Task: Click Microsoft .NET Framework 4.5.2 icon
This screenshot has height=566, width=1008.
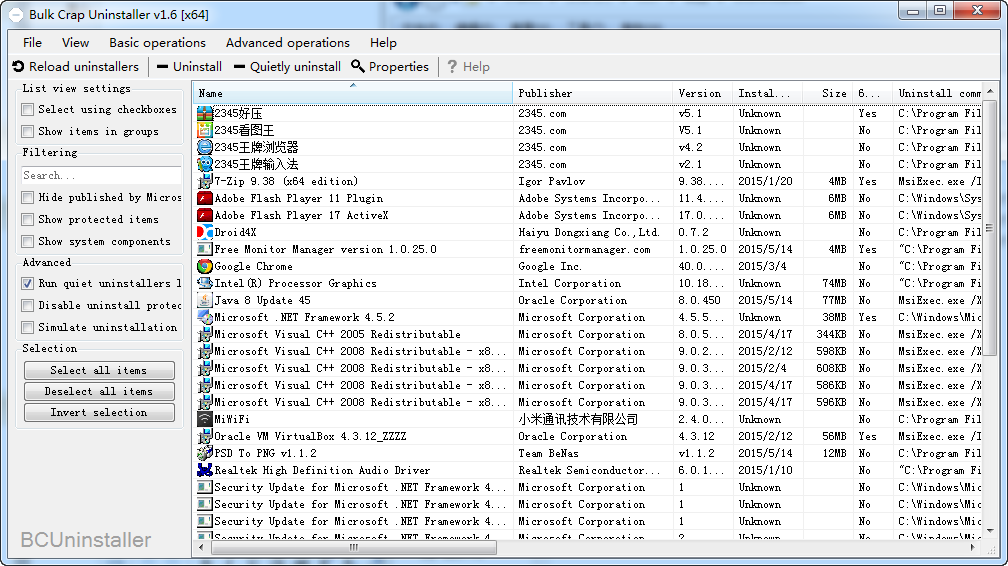Action: coord(204,317)
